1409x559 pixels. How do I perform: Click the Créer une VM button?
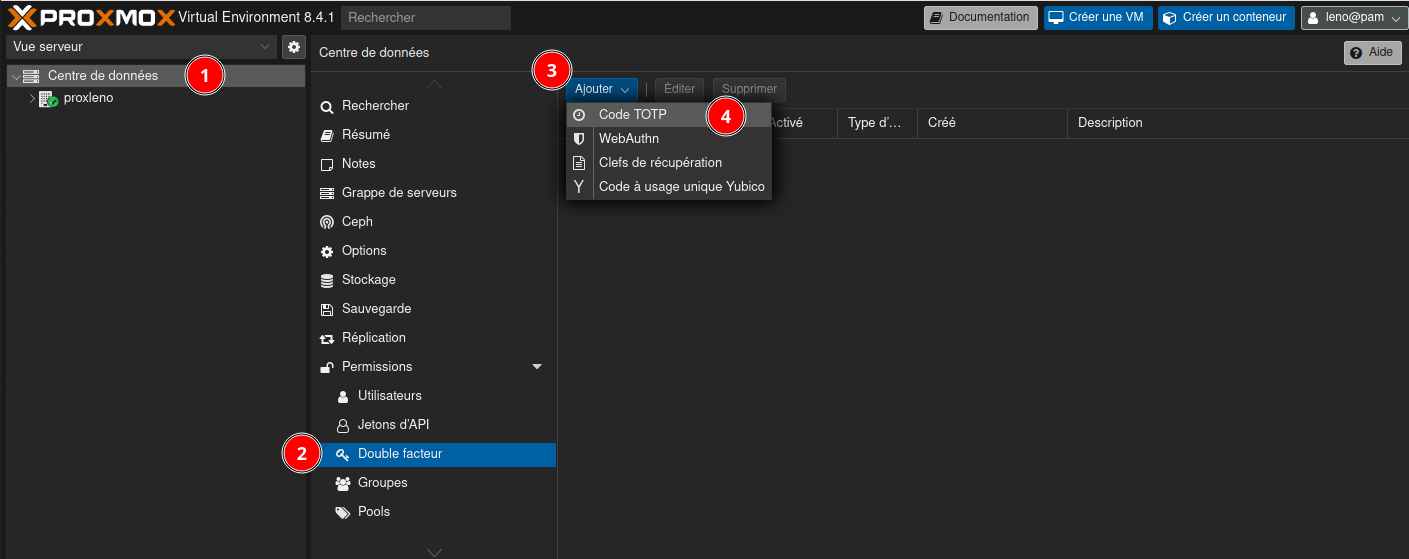coord(1097,17)
